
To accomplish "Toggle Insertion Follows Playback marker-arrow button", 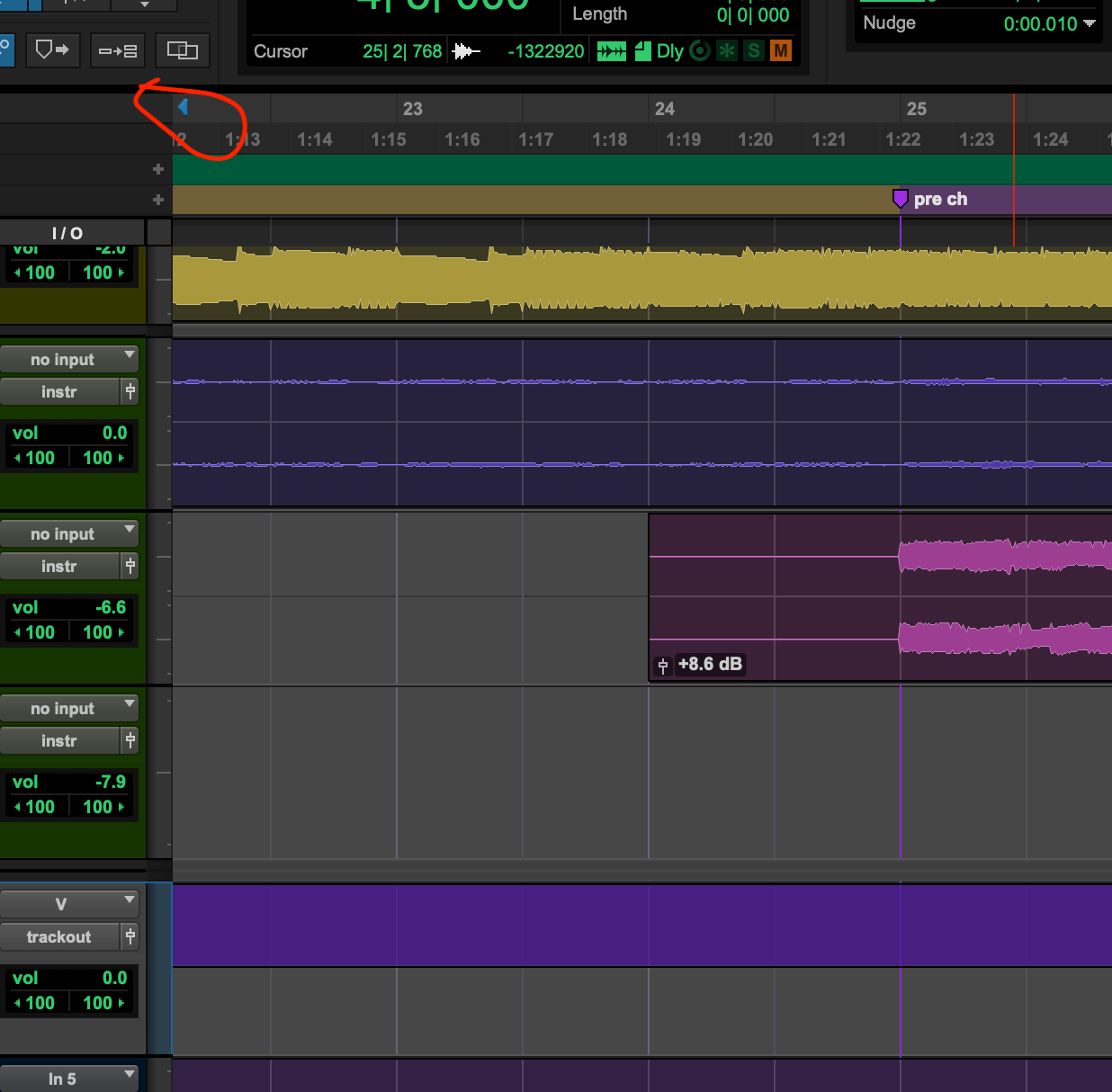I will [x=53, y=50].
